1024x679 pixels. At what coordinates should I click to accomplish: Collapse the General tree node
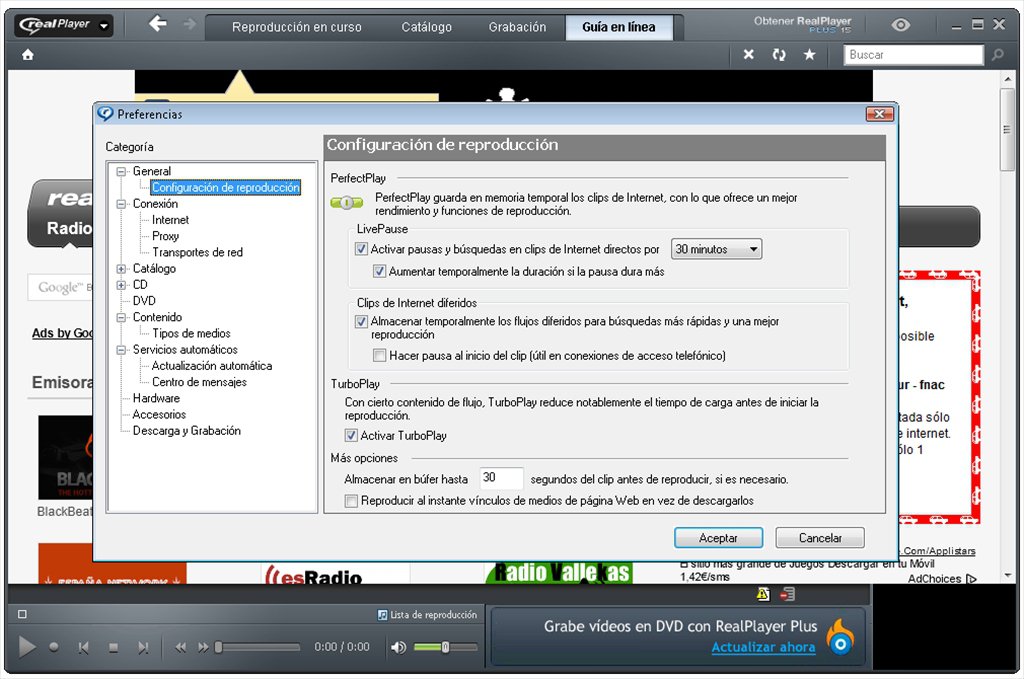click(x=121, y=172)
